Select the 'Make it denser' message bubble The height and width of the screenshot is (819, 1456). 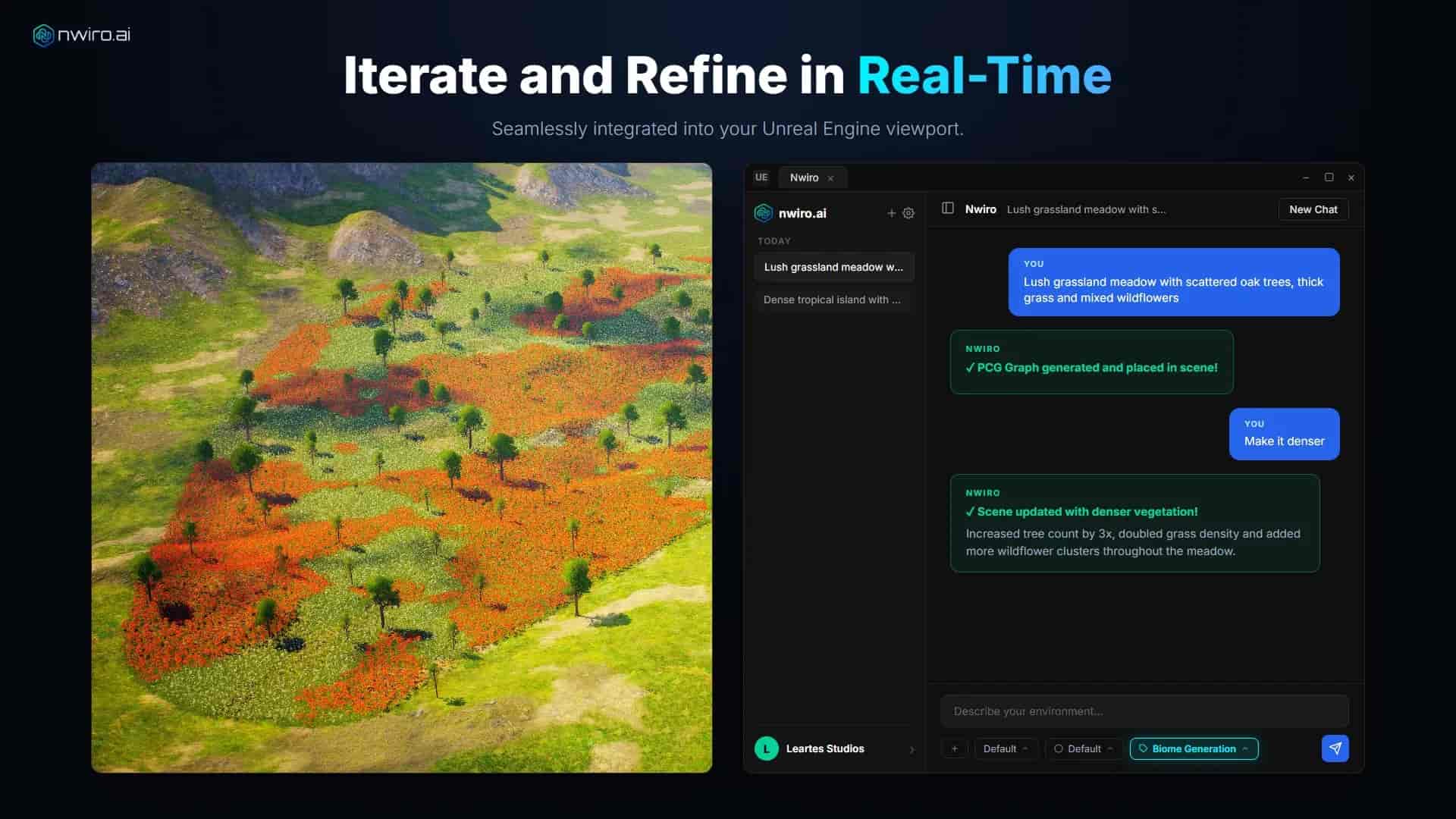[x=1284, y=434]
